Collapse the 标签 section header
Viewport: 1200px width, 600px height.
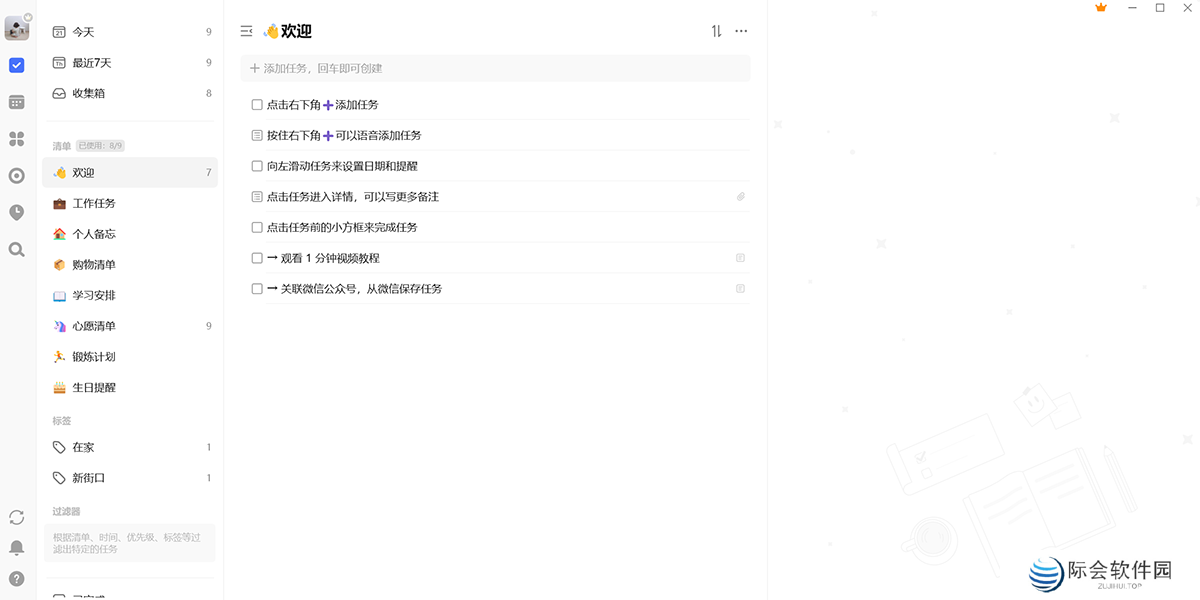pyautogui.click(x=63, y=421)
